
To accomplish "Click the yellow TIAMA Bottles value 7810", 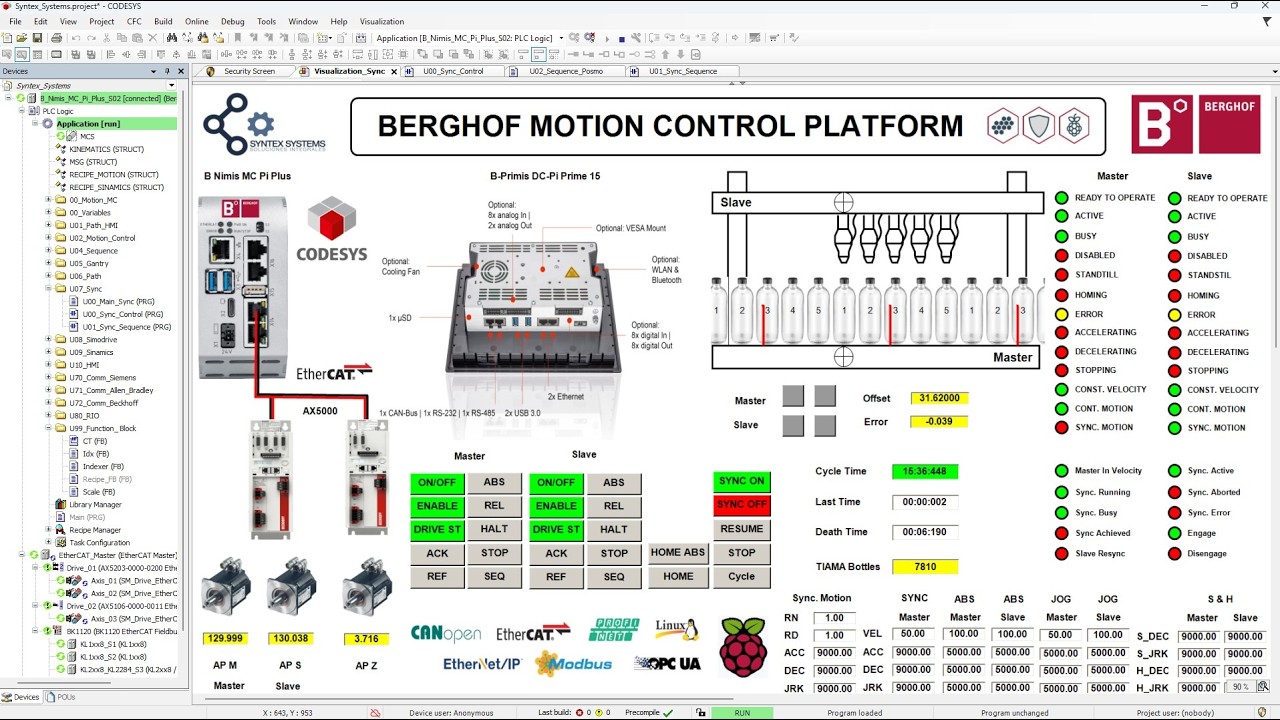I will (925, 567).
